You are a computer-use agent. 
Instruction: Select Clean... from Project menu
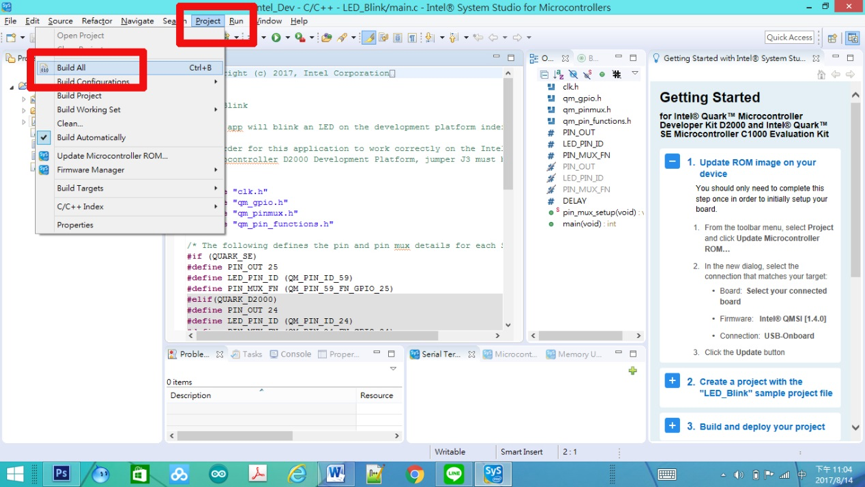tap(131, 124)
